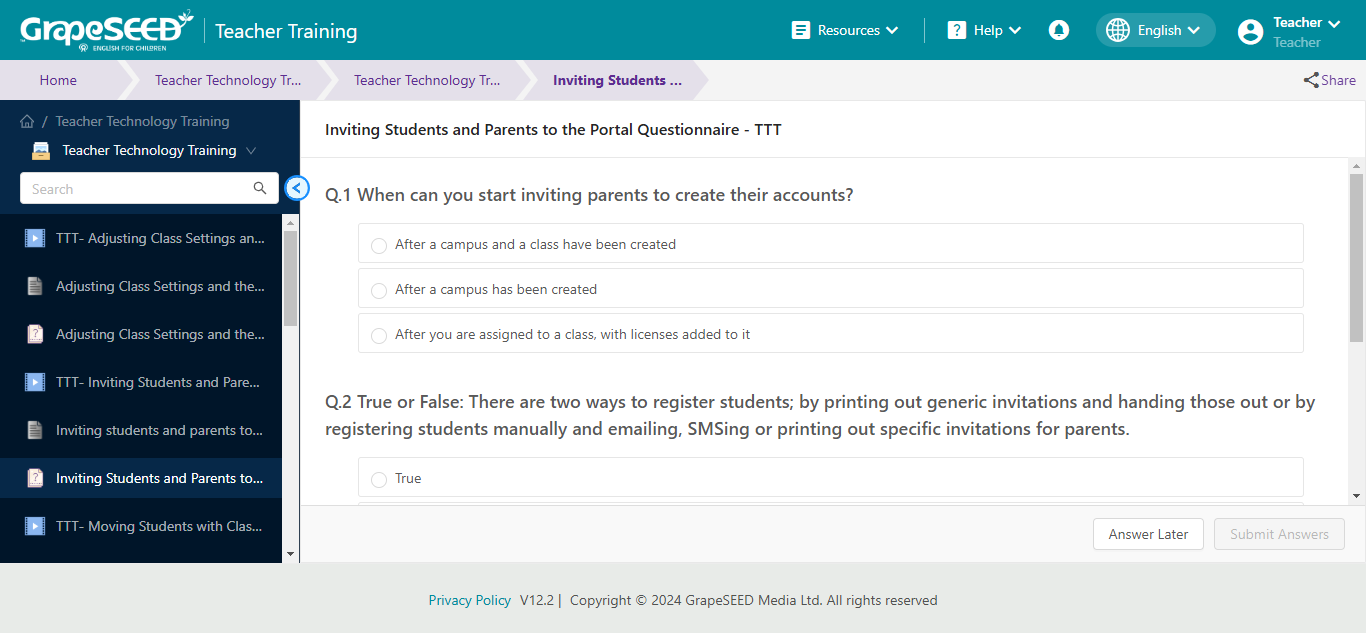The height and width of the screenshot is (633, 1366).
Task: Click the language globe icon
Action: pyautogui.click(x=1118, y=30)
